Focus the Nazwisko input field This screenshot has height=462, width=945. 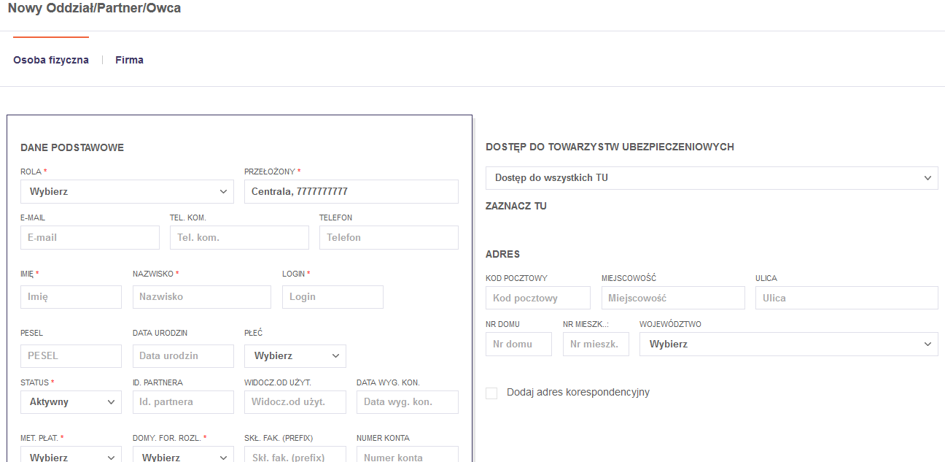point(201,297)
